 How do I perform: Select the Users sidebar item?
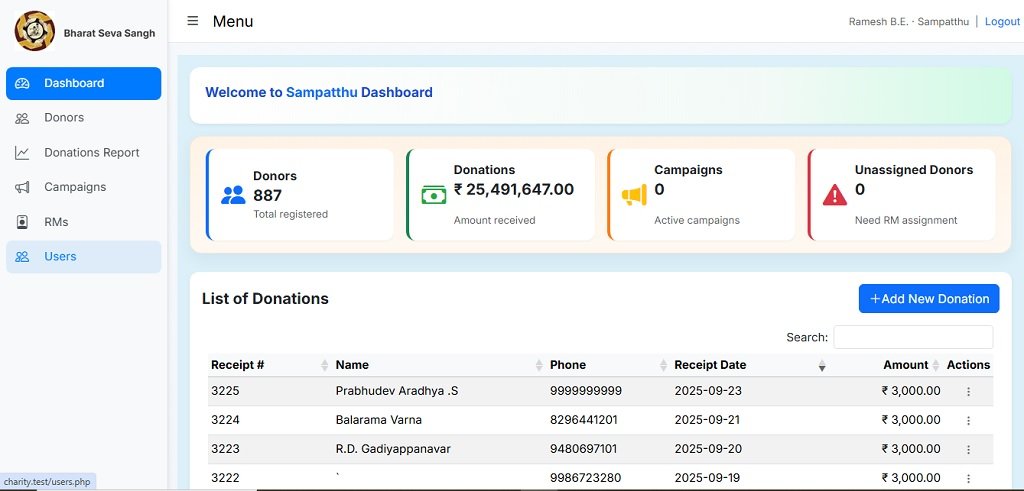[60, 257]
